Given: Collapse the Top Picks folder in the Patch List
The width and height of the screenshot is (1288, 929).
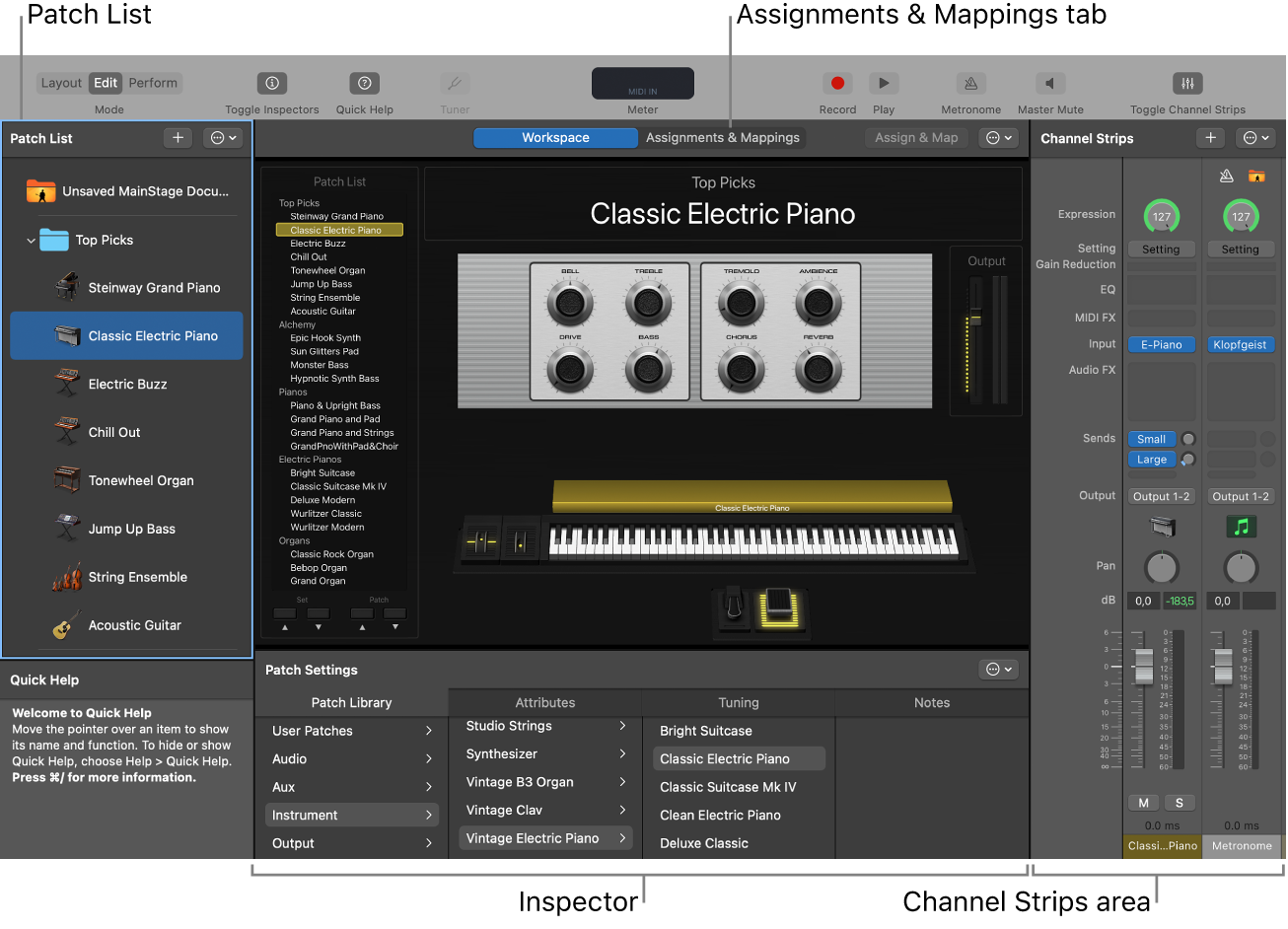Looking at the screenshot, I should coord(30,240).
